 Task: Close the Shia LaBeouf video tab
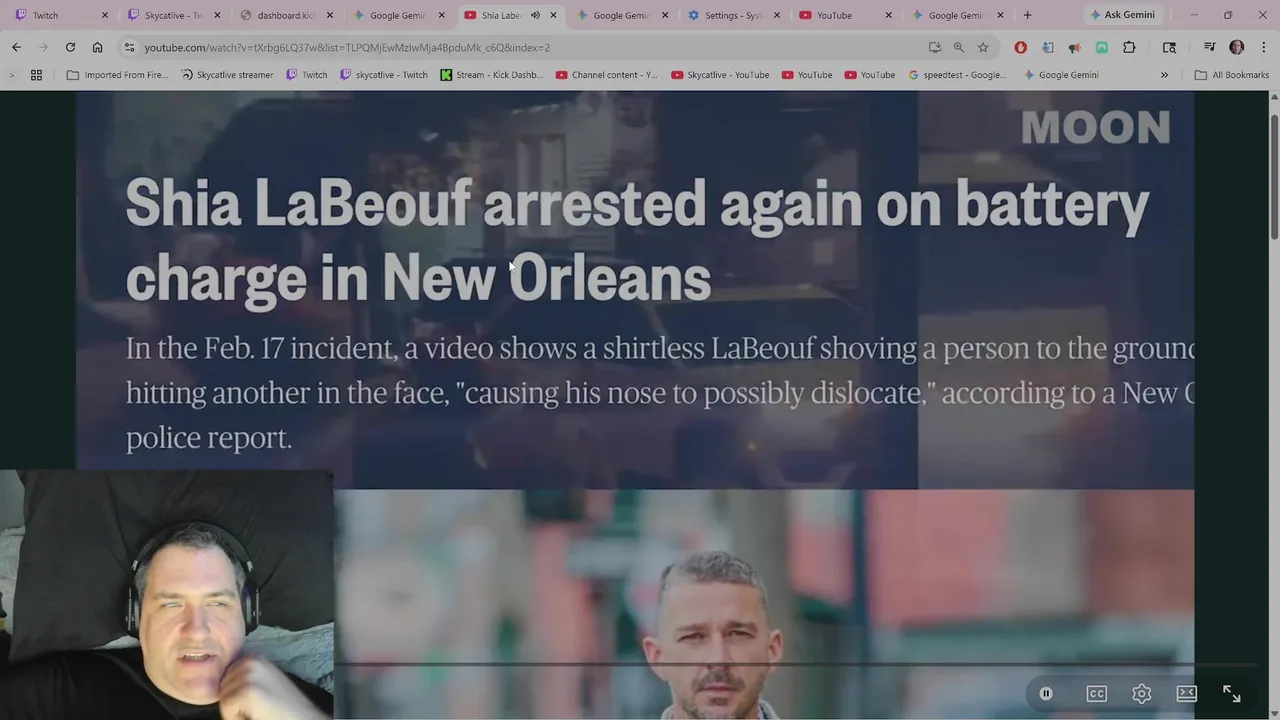coord(553,15)
